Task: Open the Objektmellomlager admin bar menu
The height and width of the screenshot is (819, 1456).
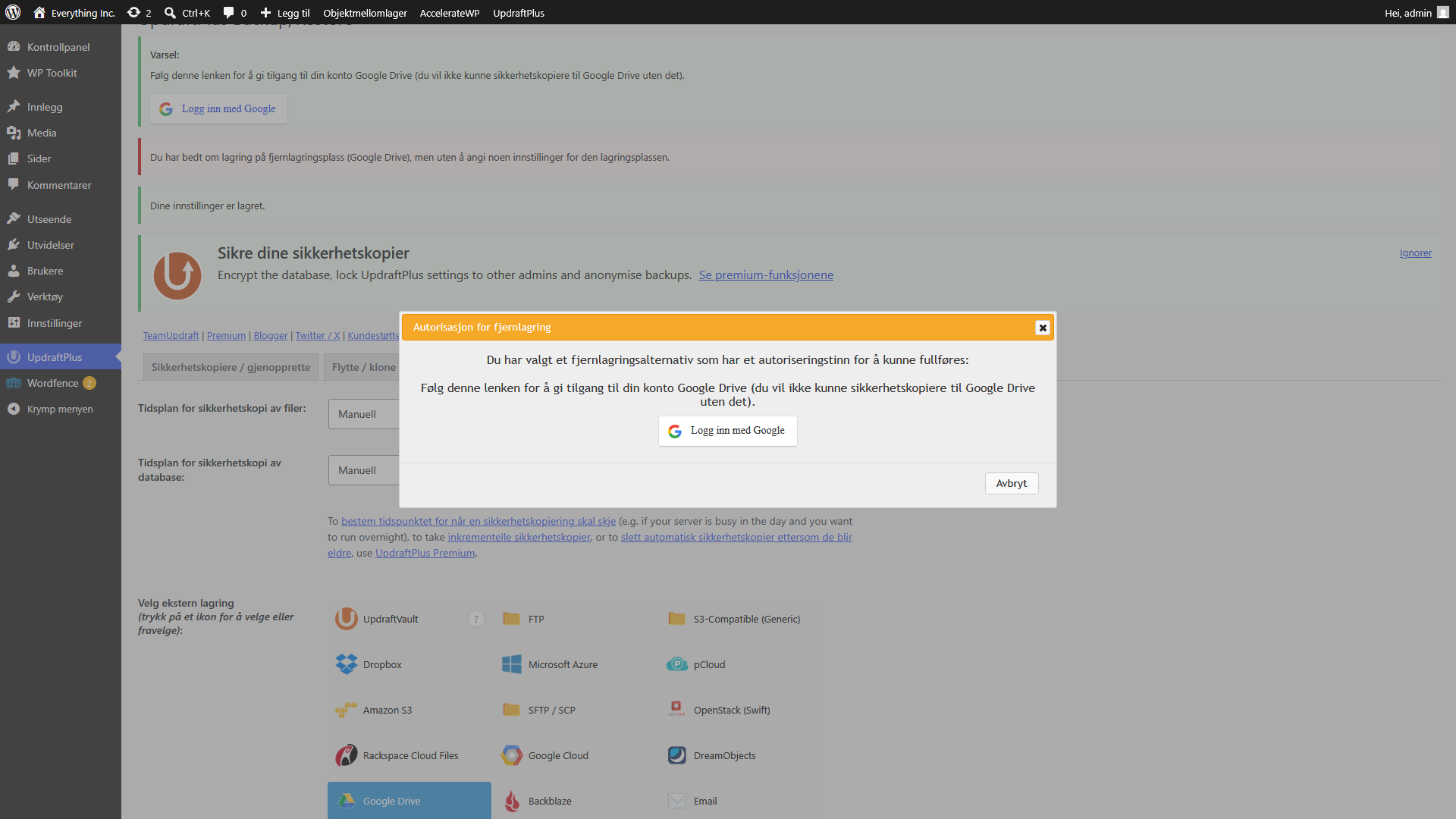Action: coord(365,12)
